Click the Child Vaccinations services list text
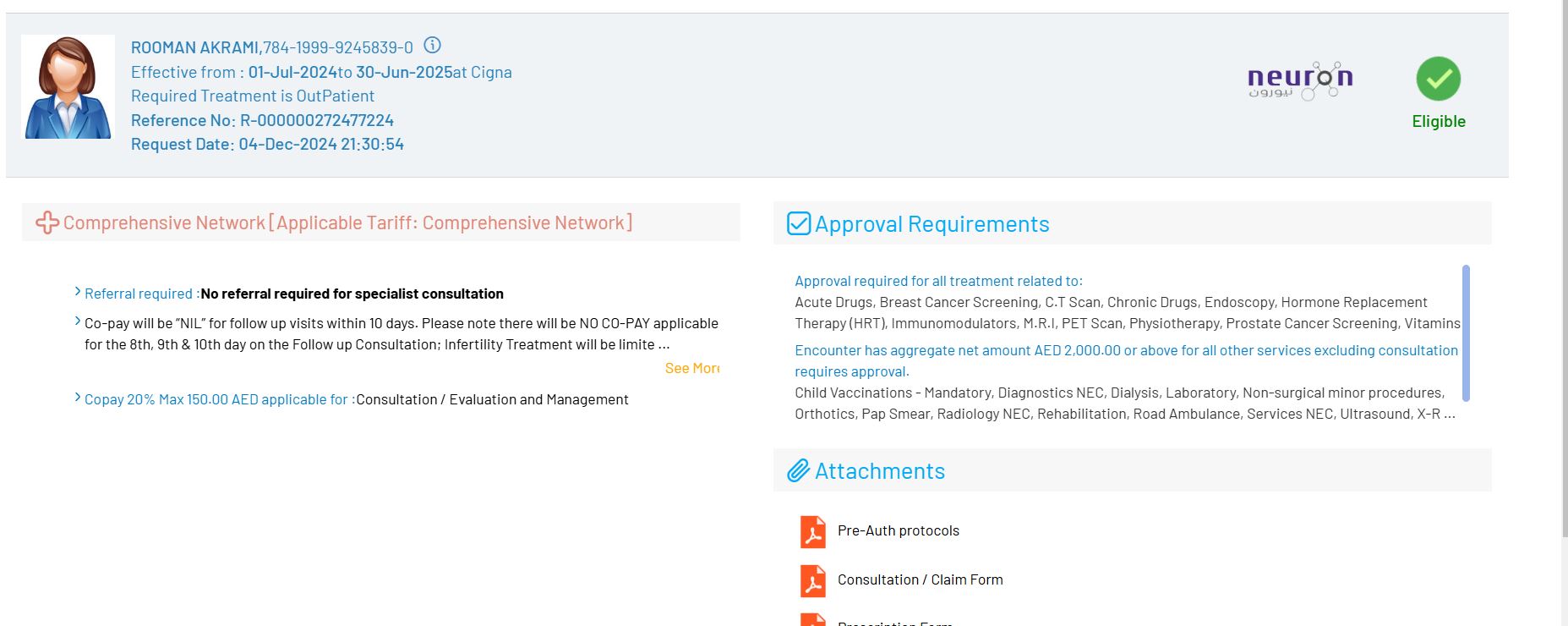The width and height of the screenshot is (1568, 626). click(x=1124, y=403)
